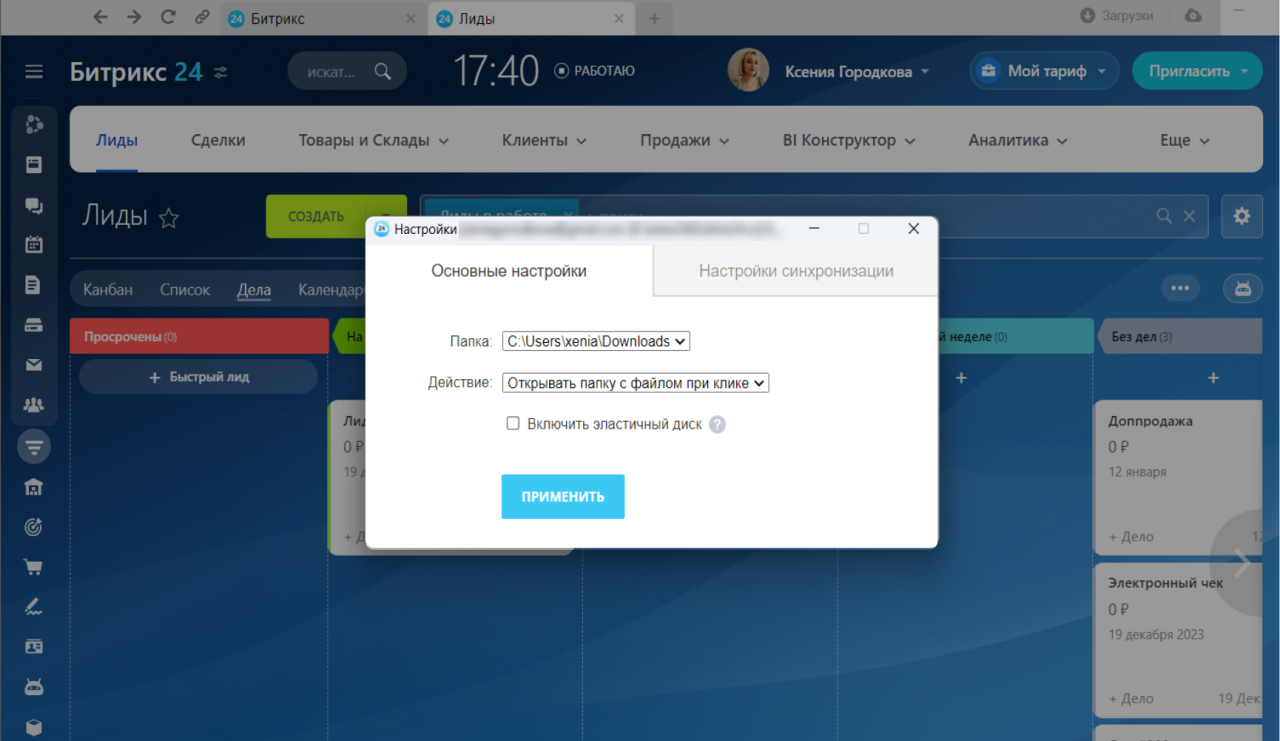
Task: Open the target marketing icon in sidebar
Action: (x=34, y=527)
